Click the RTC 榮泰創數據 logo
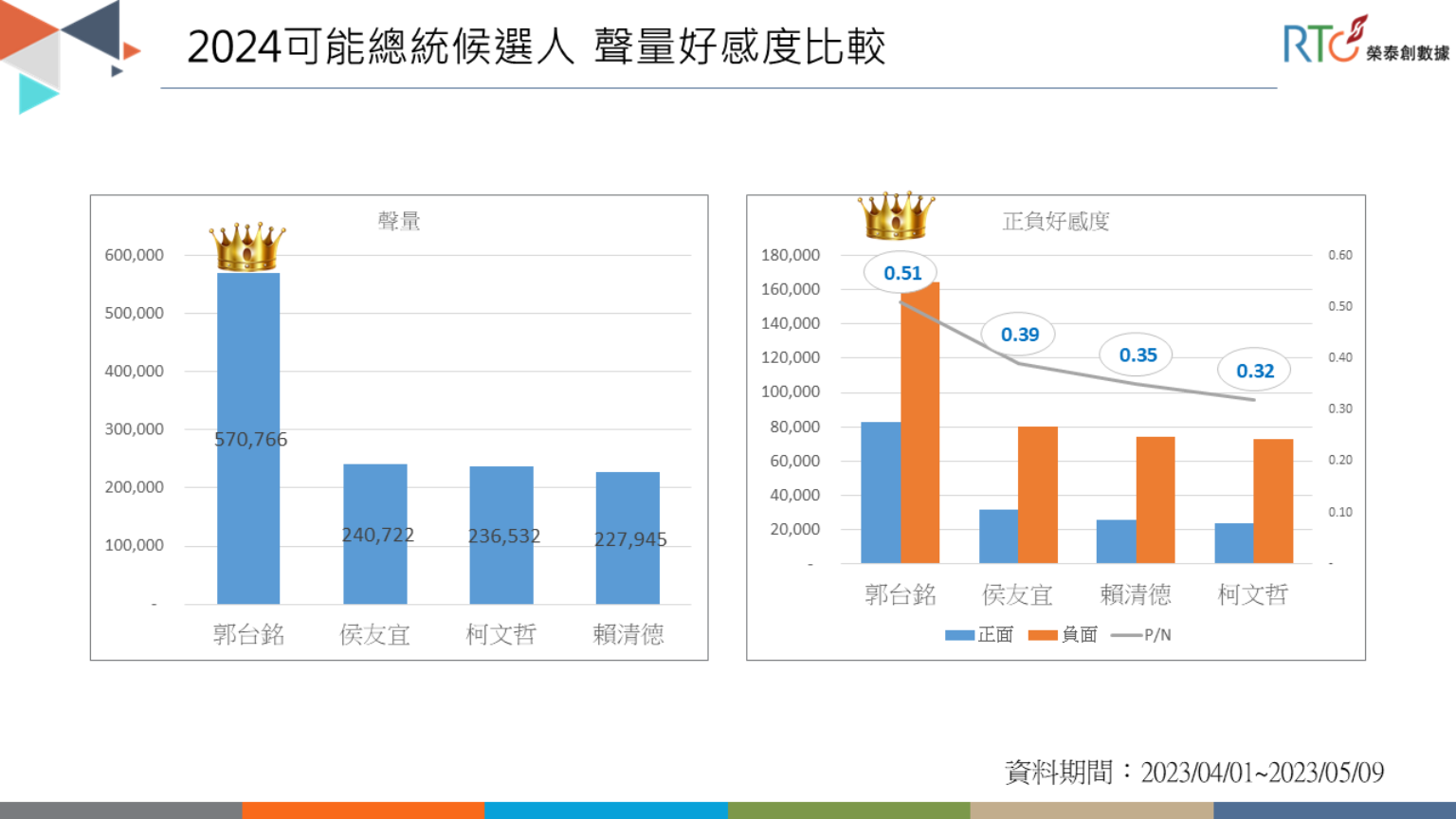 click(1365, 41)
